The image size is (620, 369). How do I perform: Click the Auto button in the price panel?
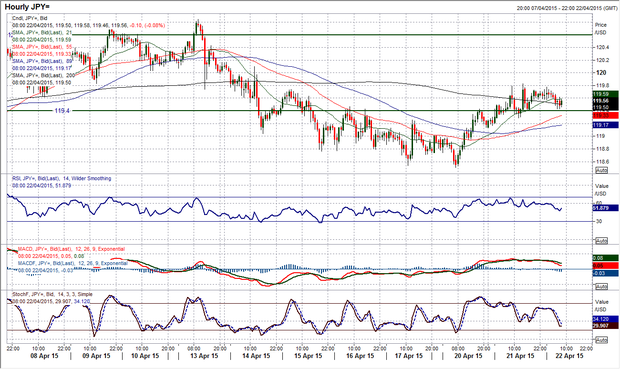click(x=601, y=170)
